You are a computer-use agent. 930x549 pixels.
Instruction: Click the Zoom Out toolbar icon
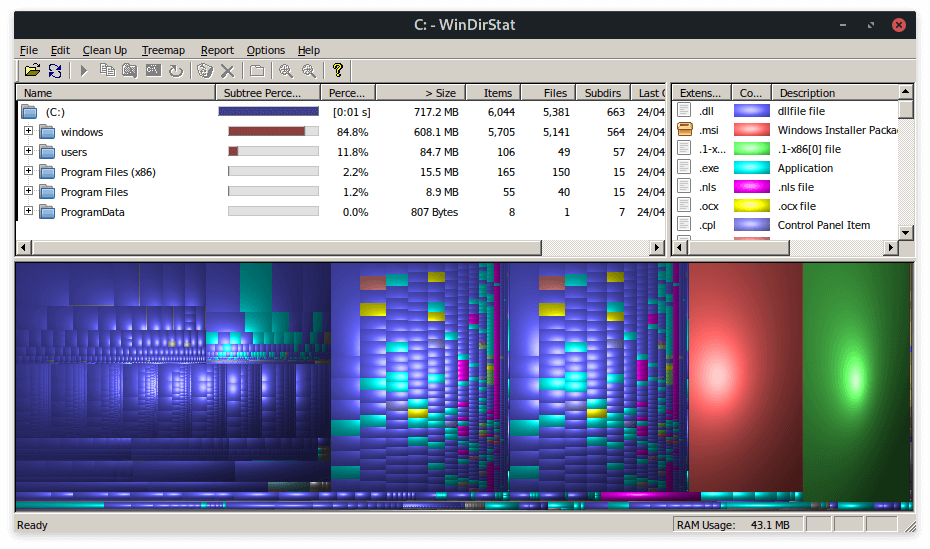point(309,71)
